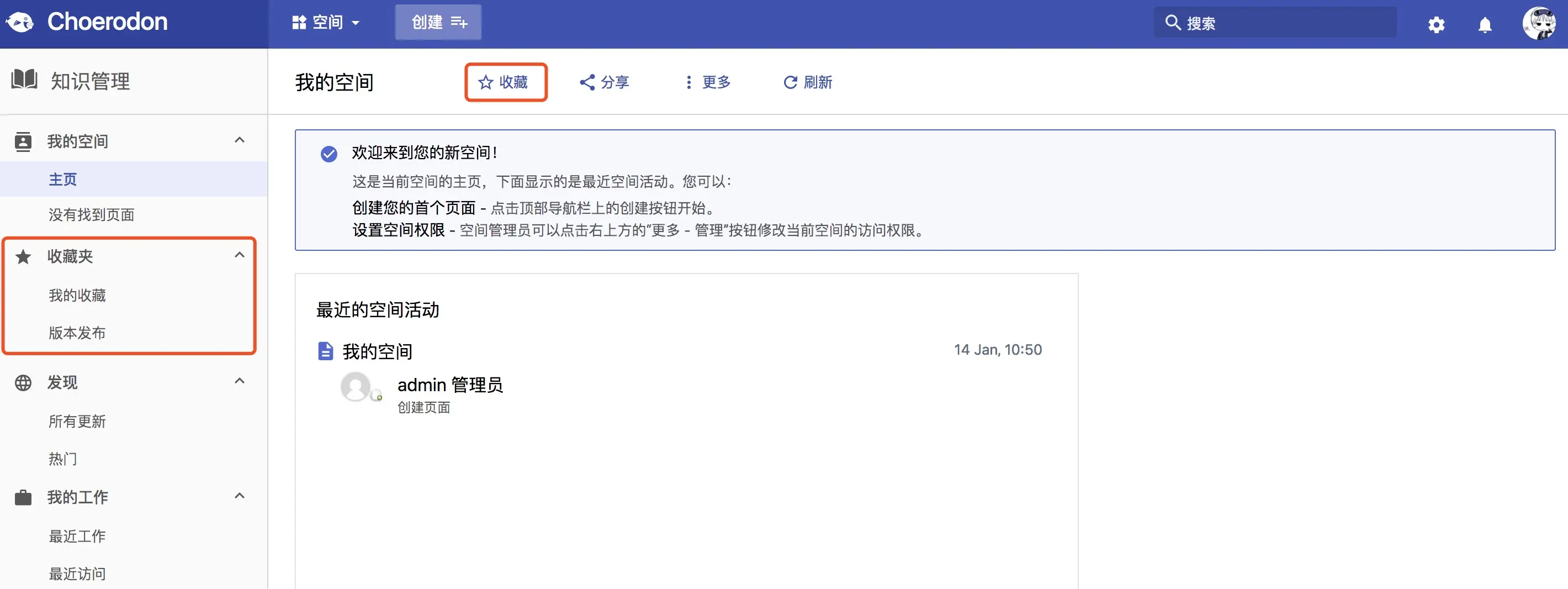Image resolution: width=1568 pixels, height=589 pixels.
Task: Open the notification bell
Action: pyautogui.click(x=1485, y=24)
